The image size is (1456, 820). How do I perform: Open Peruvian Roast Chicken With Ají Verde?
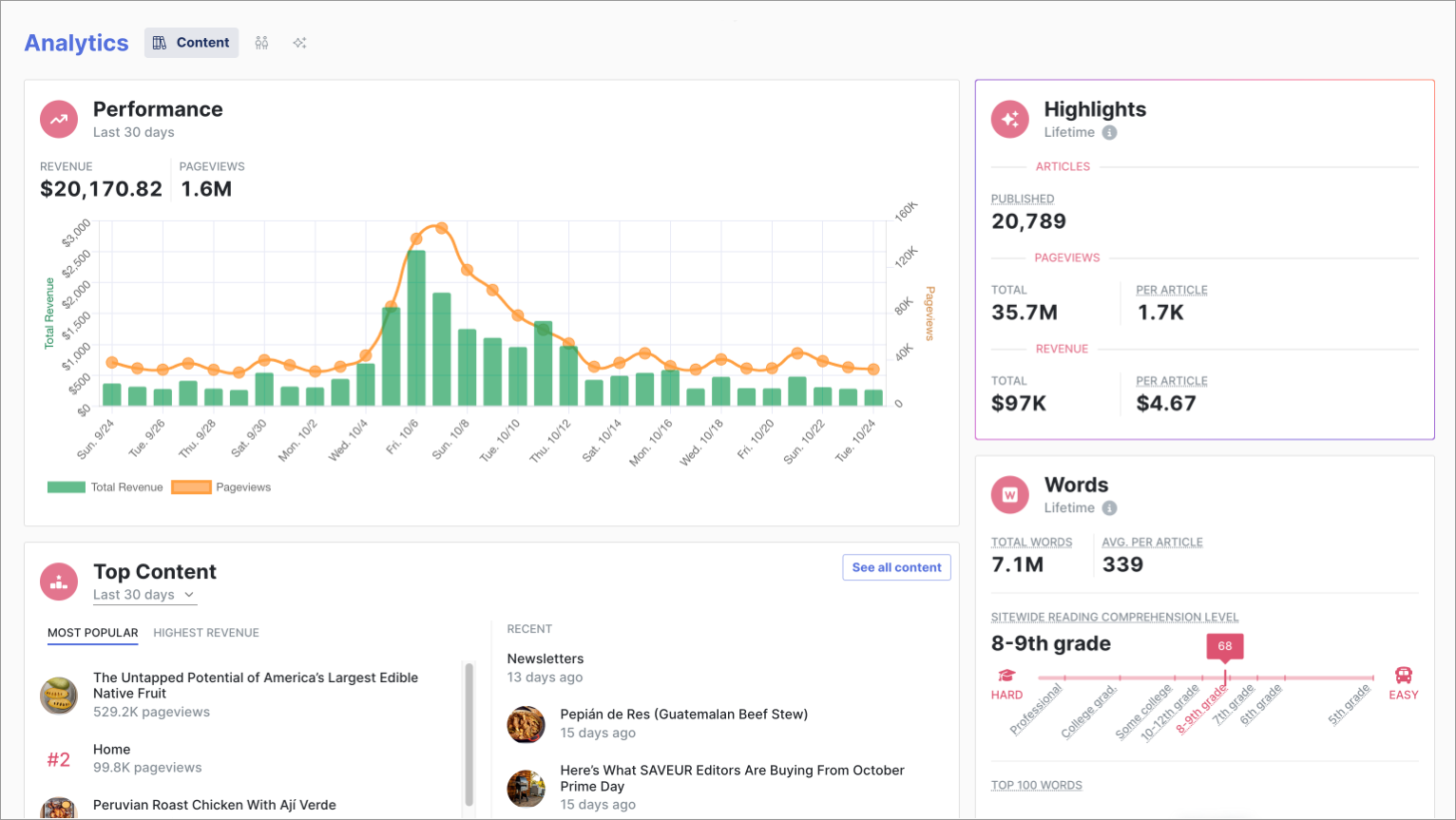[215, 805]
